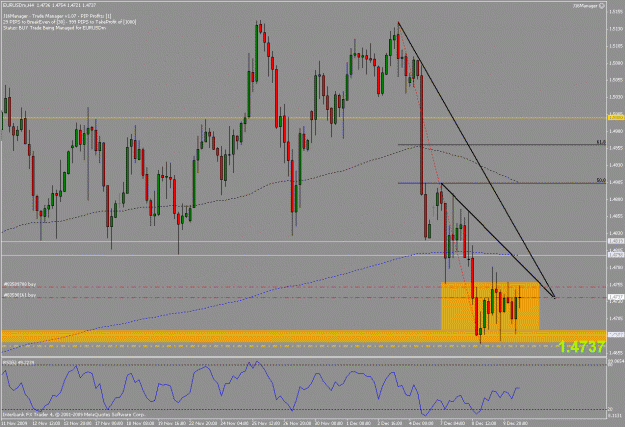
Task: Click the Interbank FX Trader 4 copyright text
Action: 74,415
